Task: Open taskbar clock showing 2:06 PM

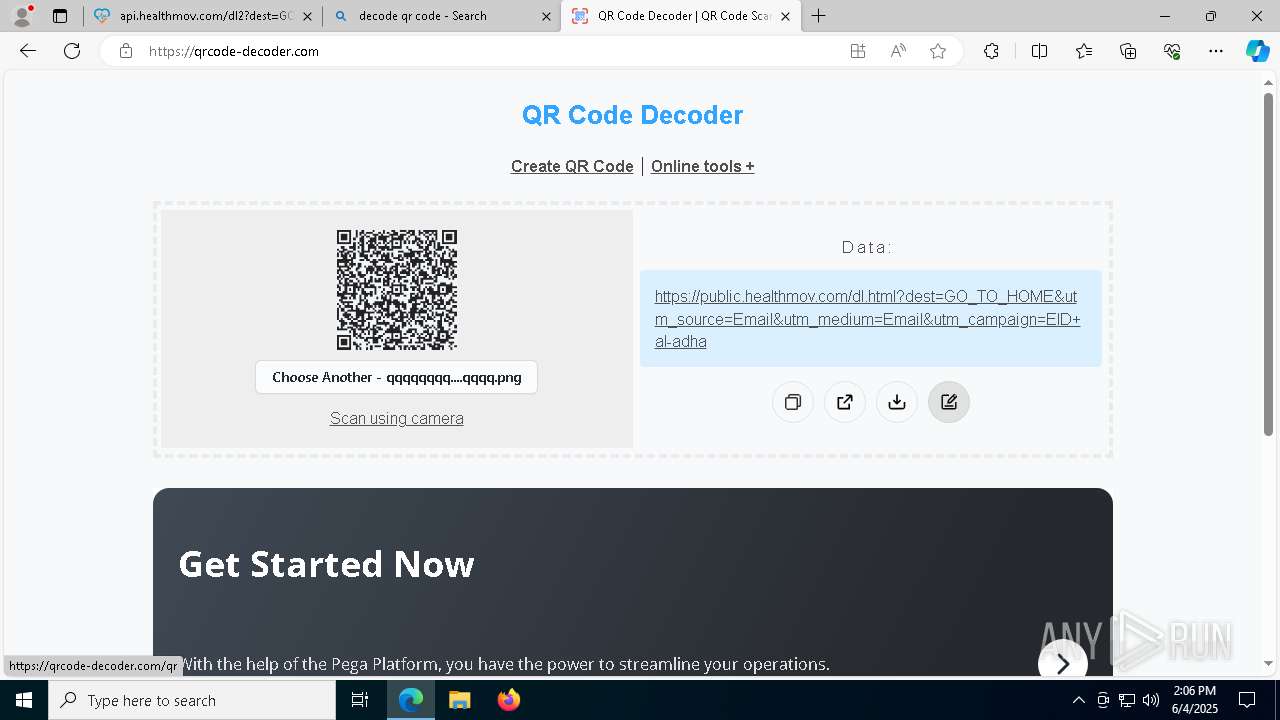Action: [x=1195, y=700]
